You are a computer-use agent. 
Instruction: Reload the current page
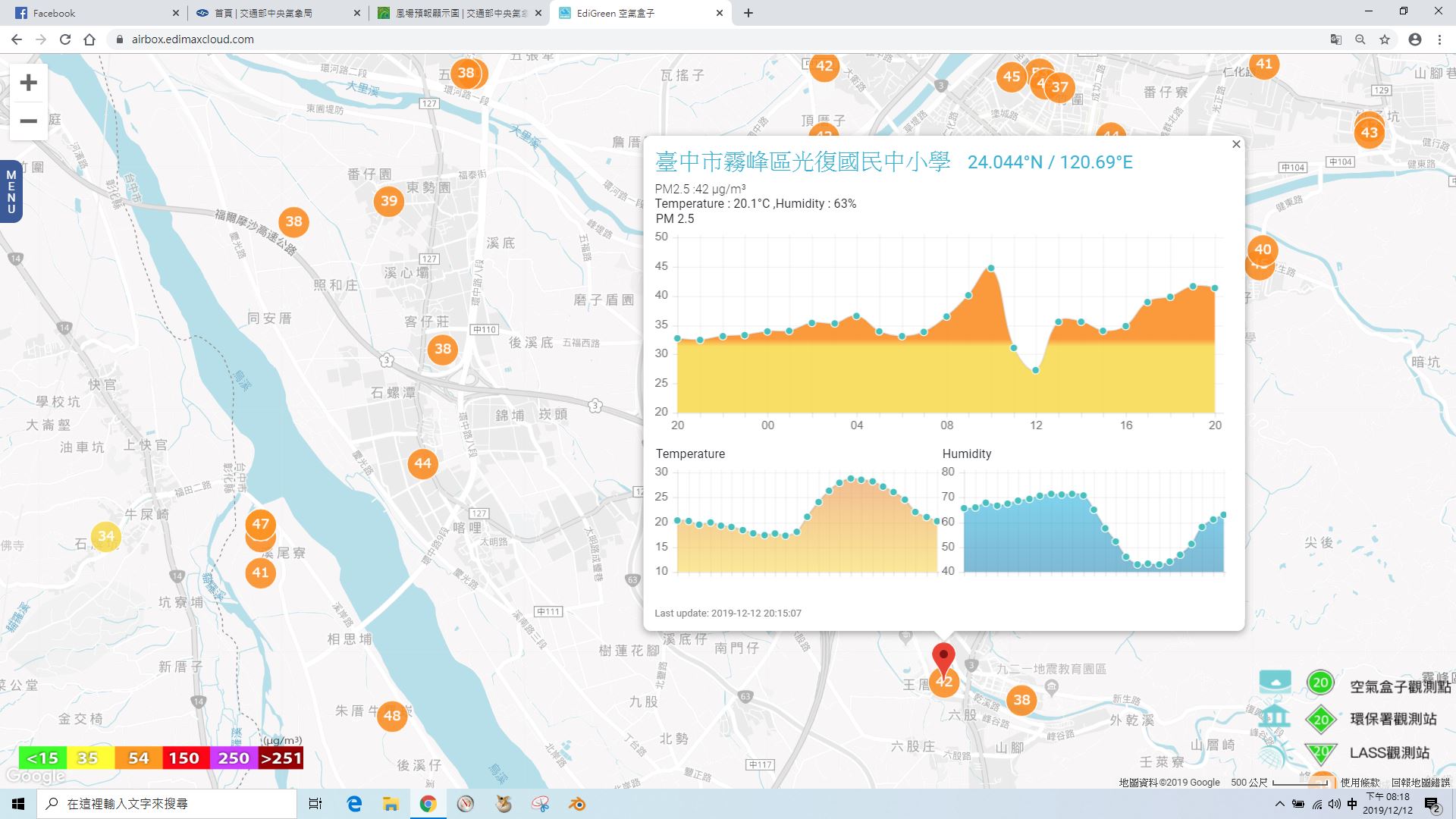point(65,39)
